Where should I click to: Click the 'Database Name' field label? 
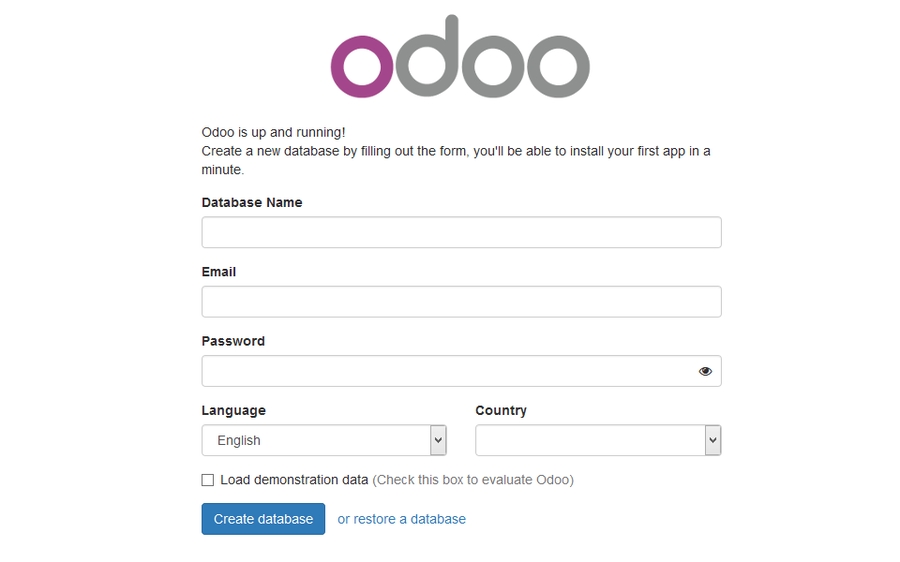click(252, 202)
